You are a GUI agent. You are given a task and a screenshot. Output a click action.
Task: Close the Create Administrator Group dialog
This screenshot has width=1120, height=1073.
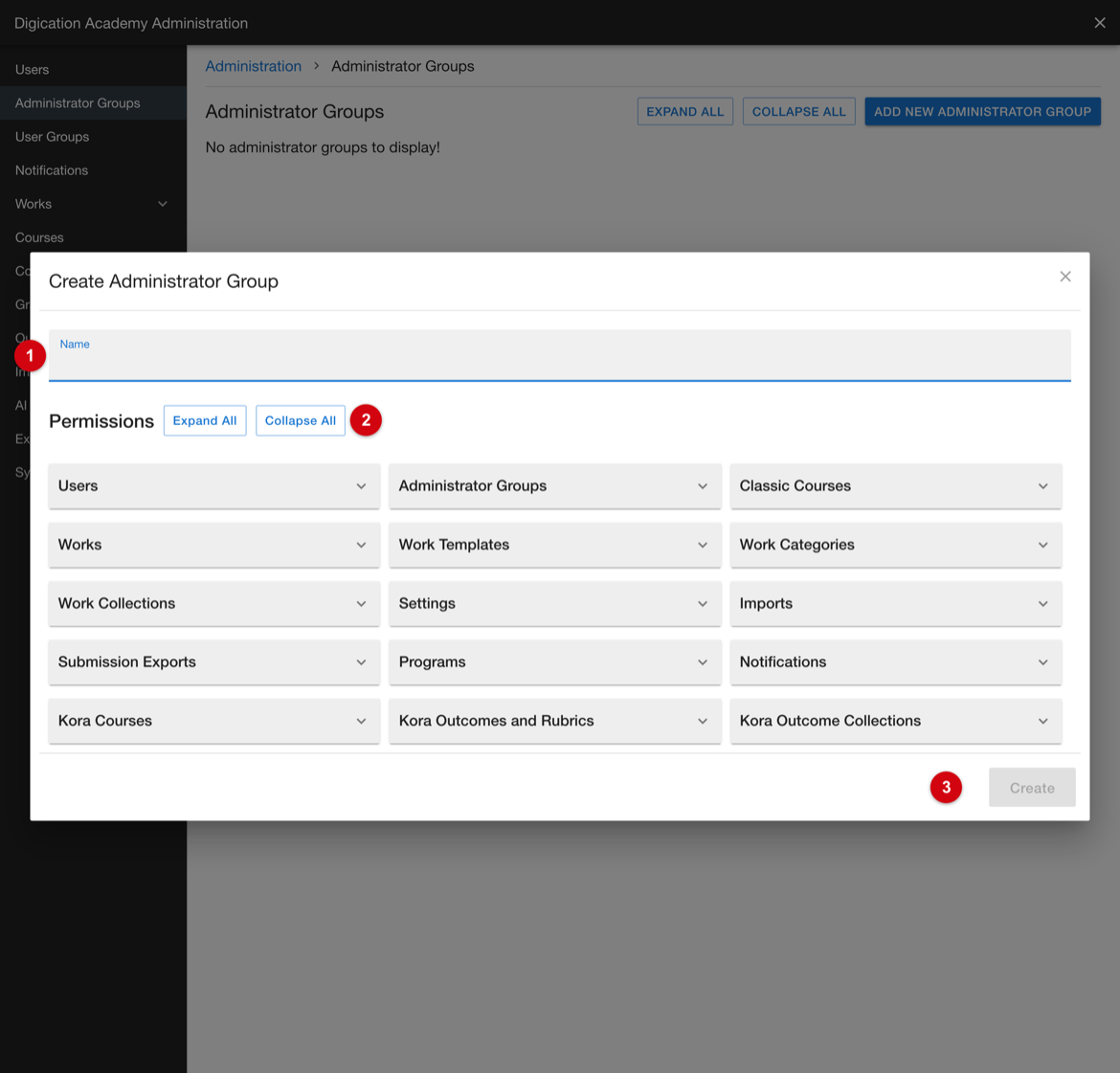coord(1065,277)
